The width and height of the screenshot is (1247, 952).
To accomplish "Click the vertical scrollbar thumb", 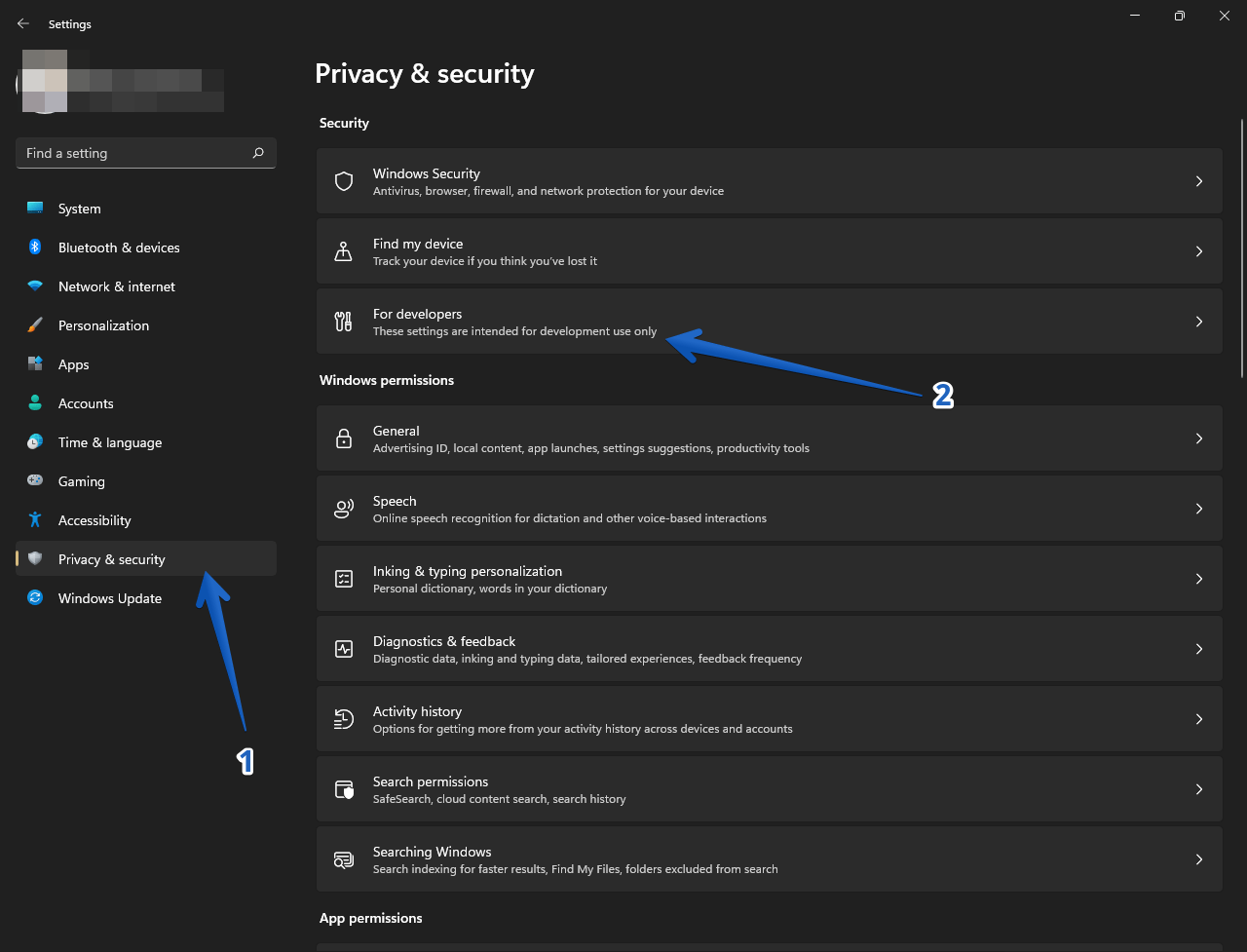I will pos(1242,248).
